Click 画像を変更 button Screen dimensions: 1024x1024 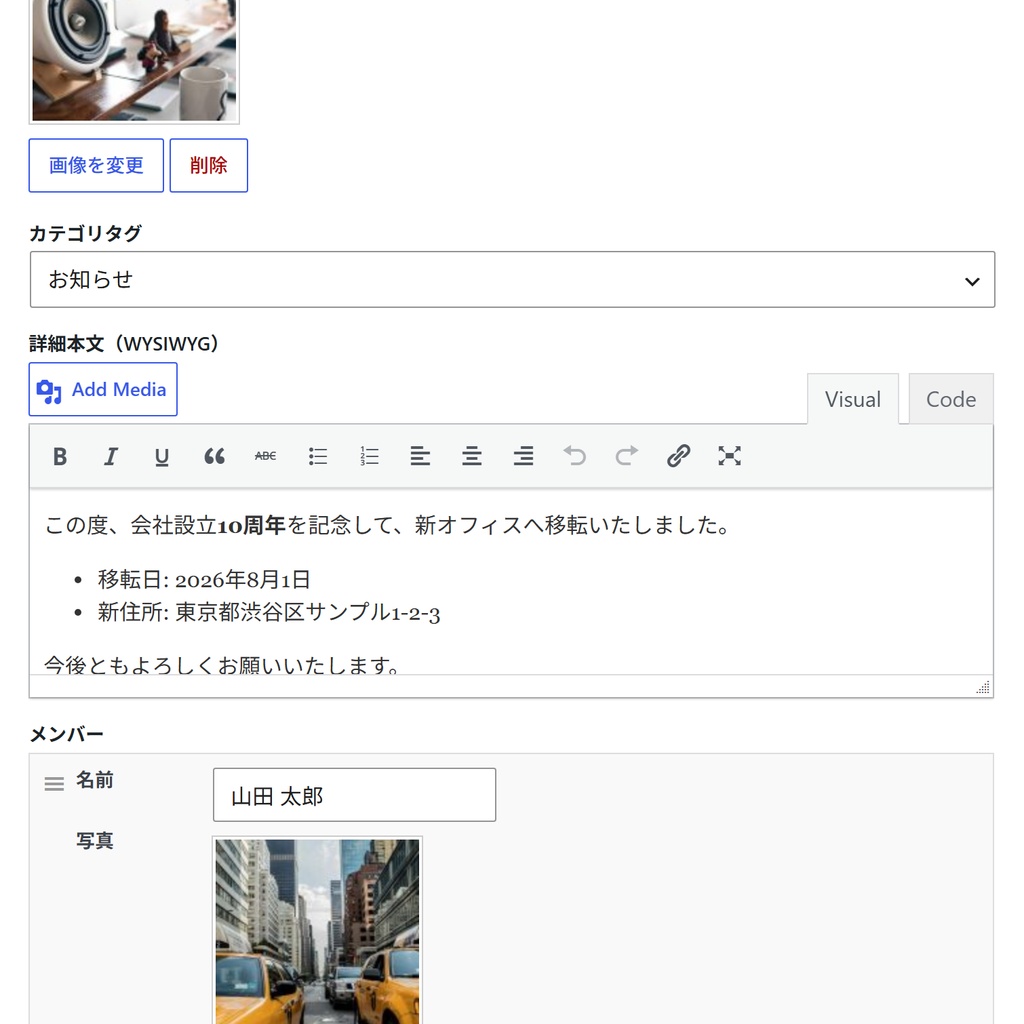[96, 165]
